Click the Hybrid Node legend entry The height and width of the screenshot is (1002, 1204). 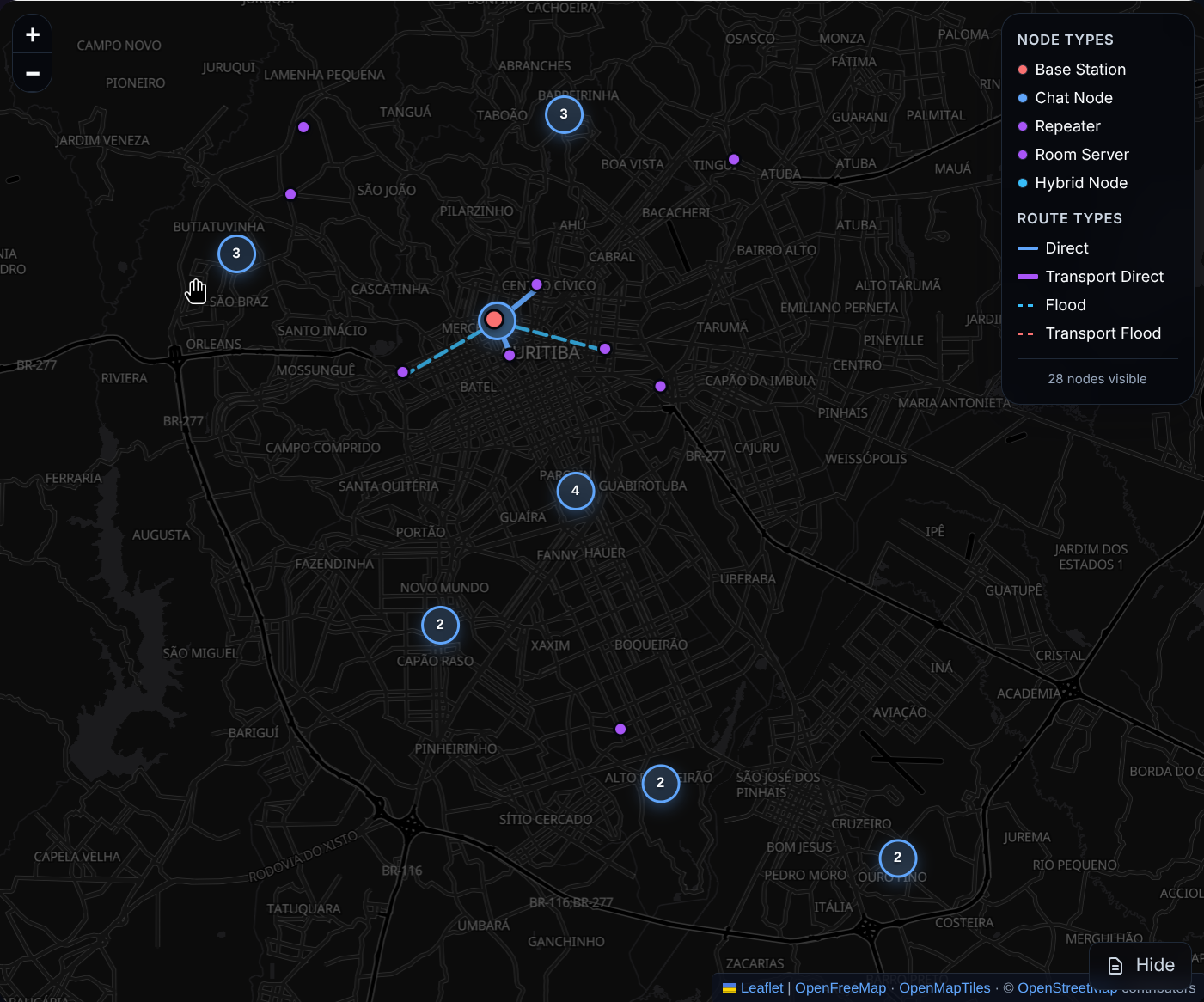(1073, 183)
